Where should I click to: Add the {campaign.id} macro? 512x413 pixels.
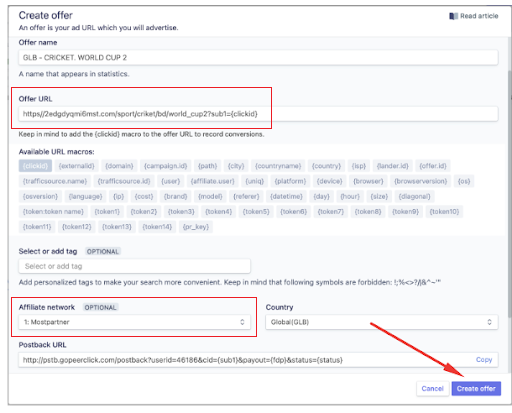166,166
